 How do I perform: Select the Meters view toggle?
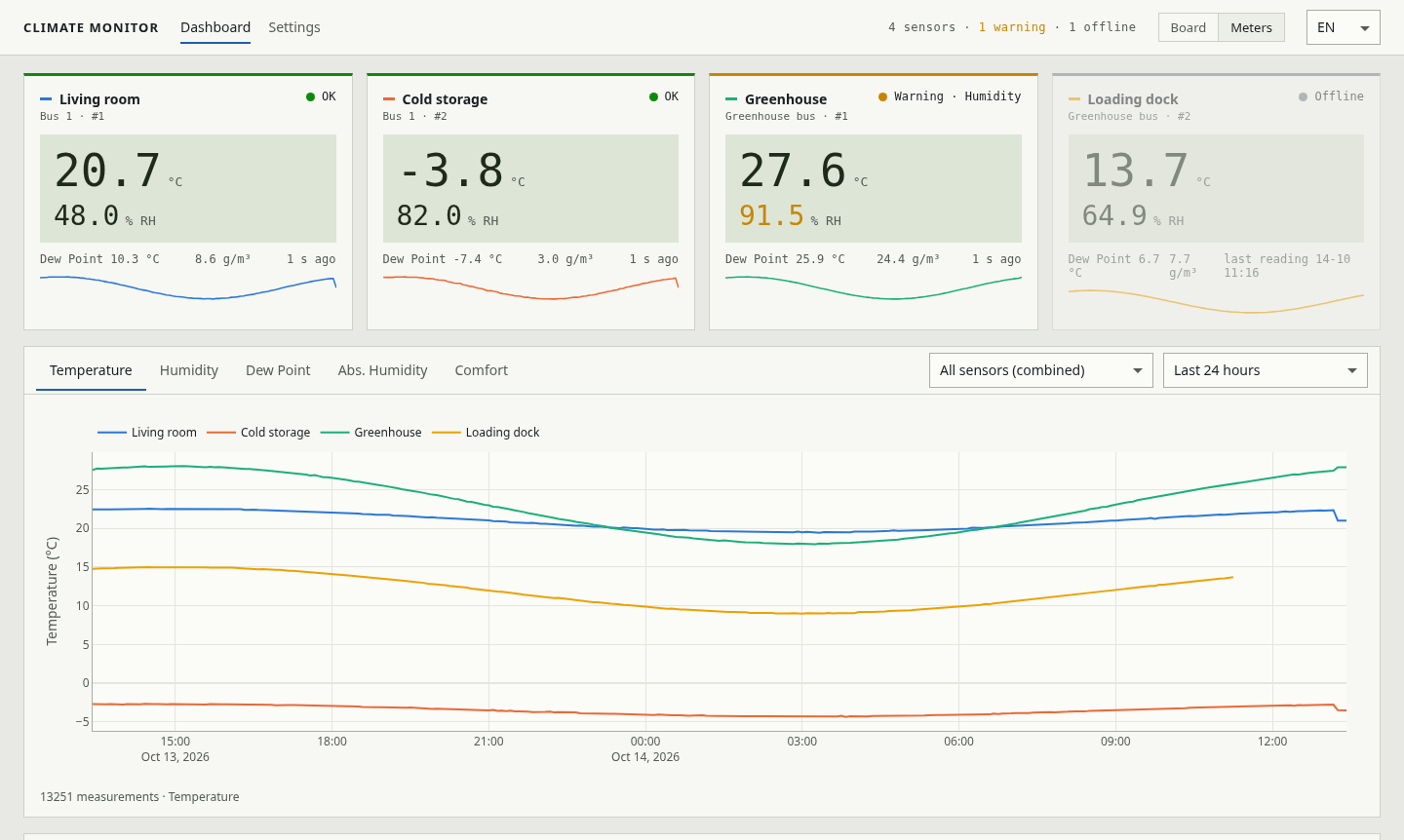[1251, 27]
